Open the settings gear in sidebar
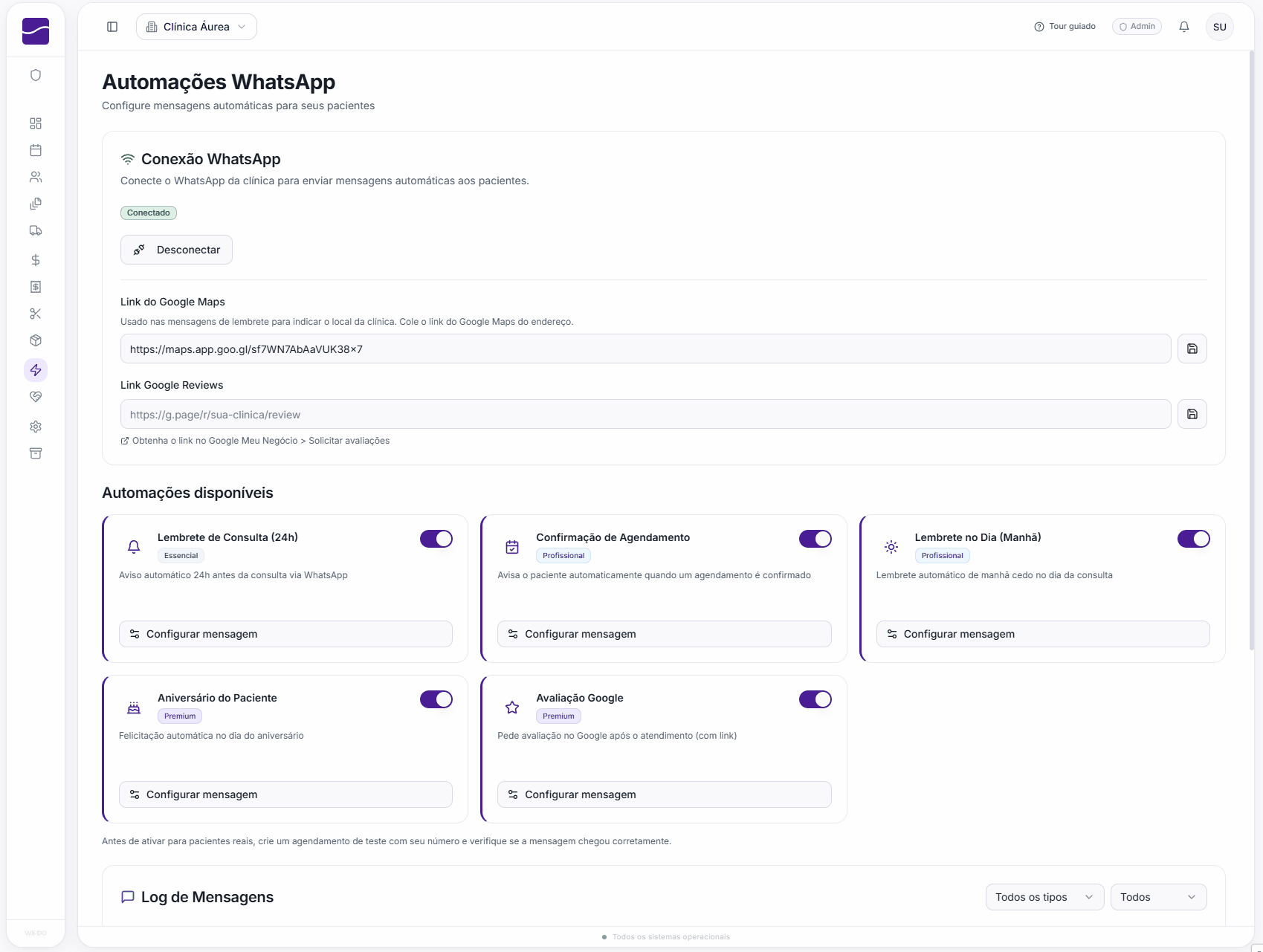The width and height of the screenshot is (1263, 952). point(36,427)
